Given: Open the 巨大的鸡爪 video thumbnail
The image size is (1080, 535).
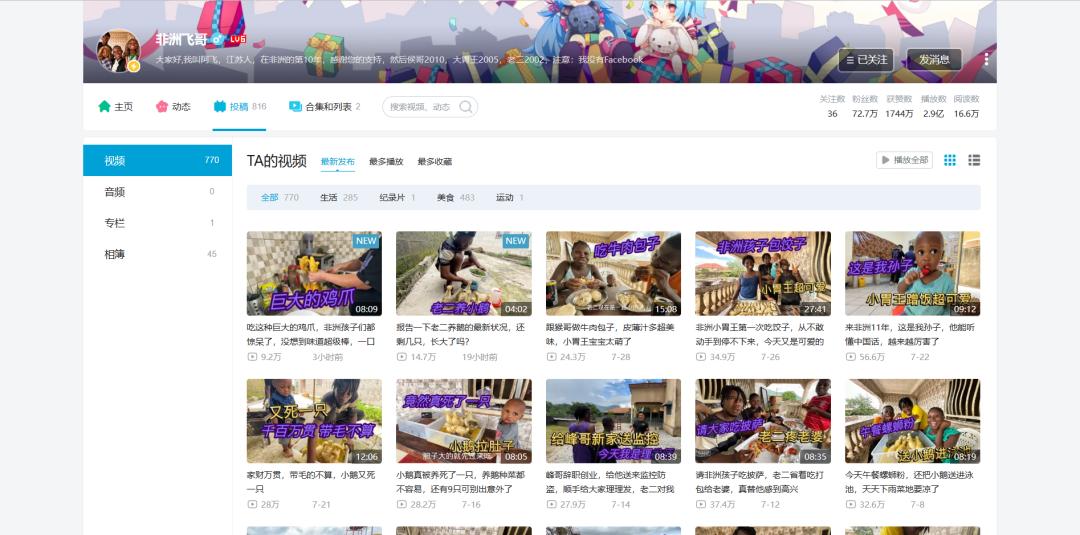Looking at the screenshot, I should [x=314, y=273].
